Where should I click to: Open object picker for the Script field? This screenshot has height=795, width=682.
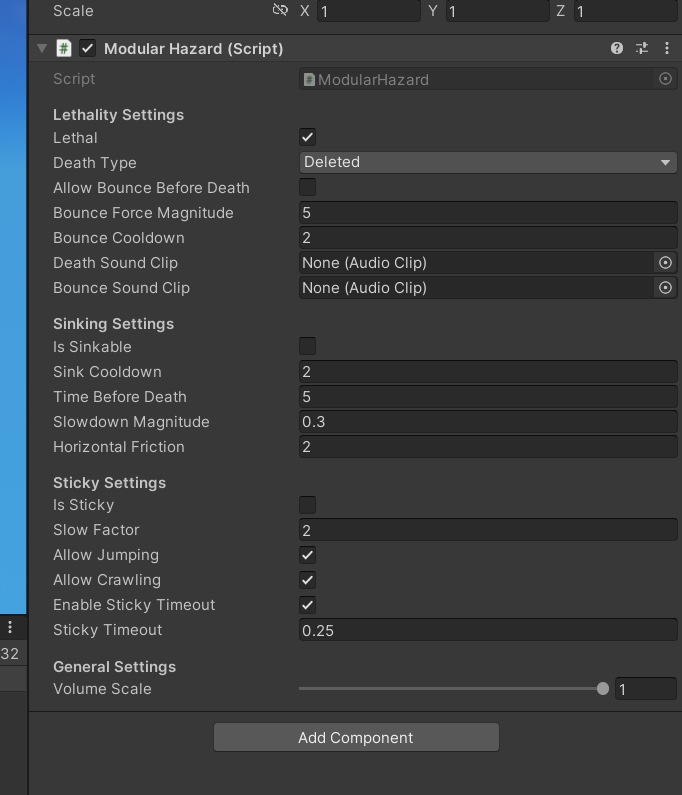click(665, 79)
